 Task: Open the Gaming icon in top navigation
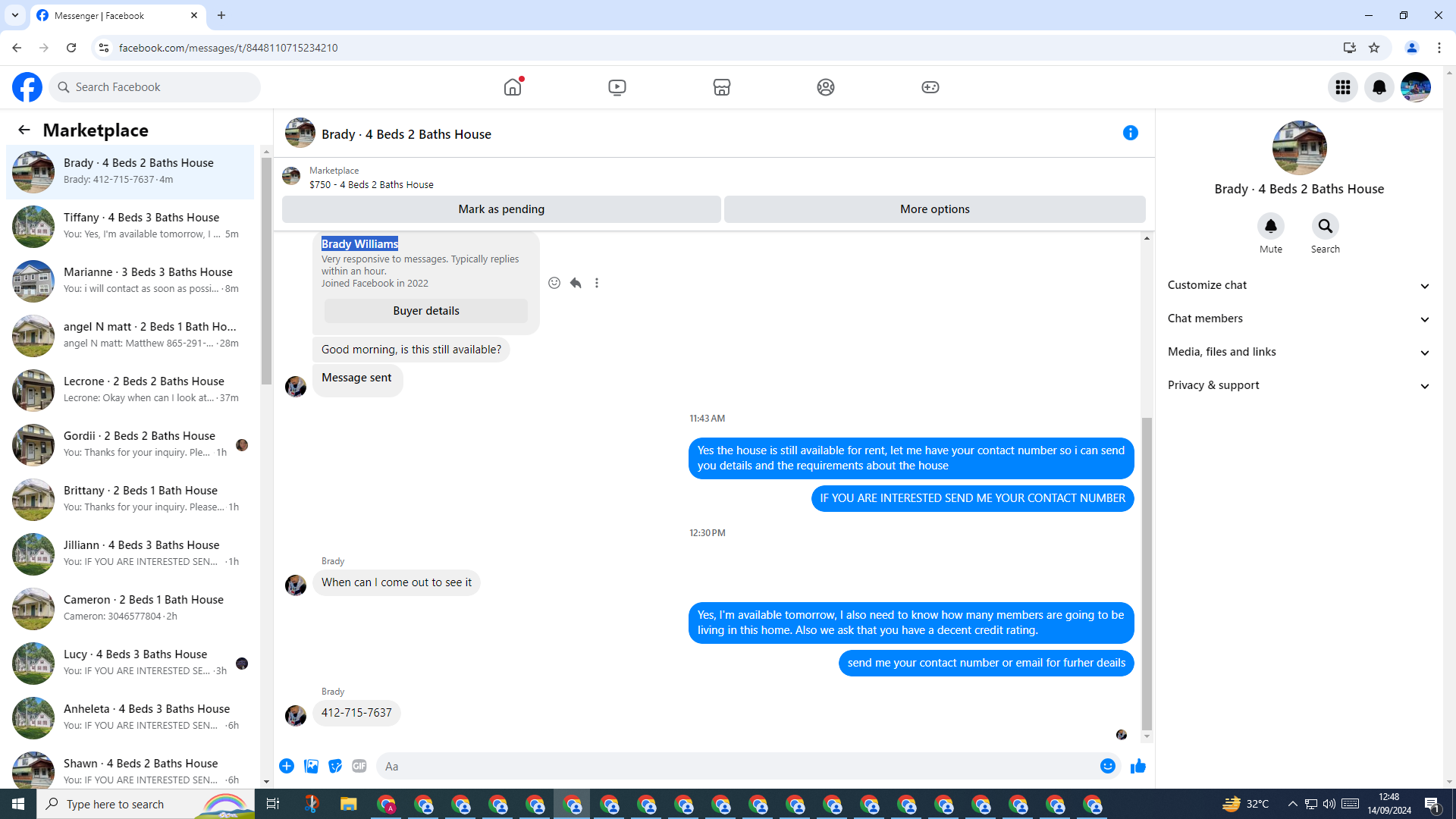coord(930,87)
